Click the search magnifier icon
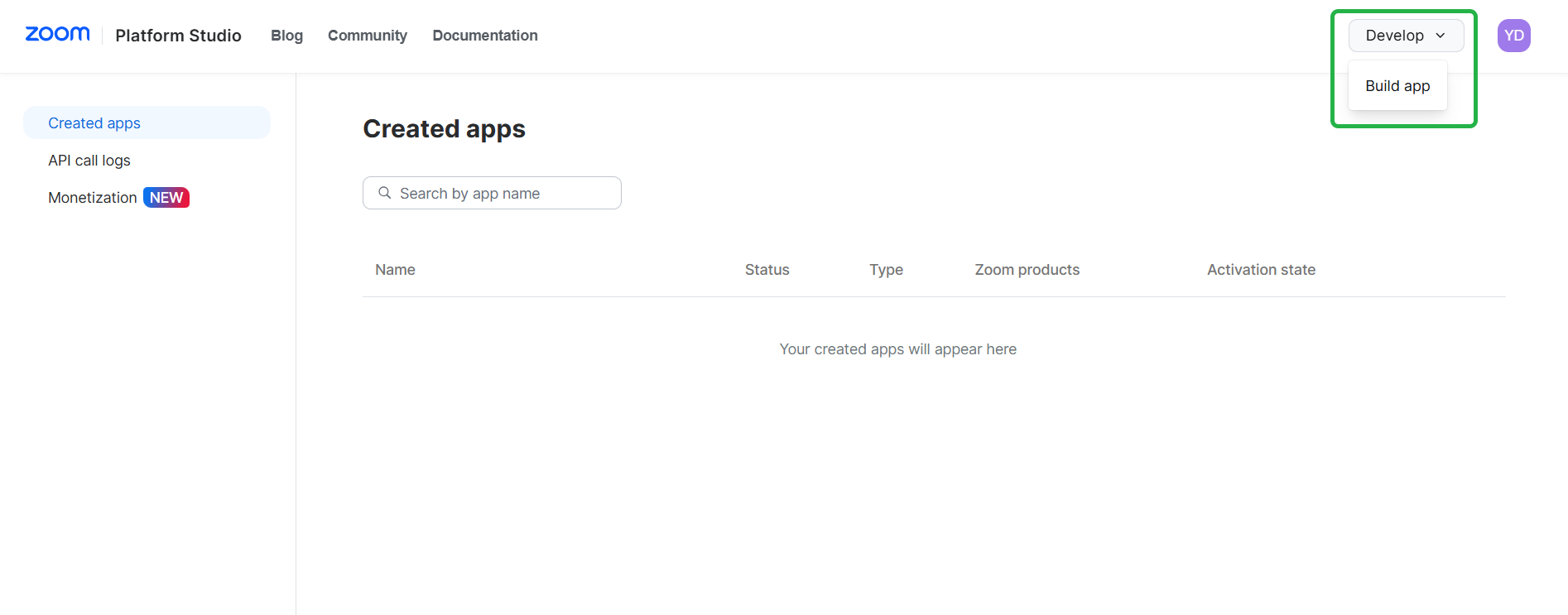The height and width of the screenshot is (615, 1568). click(x=384, y=193)
